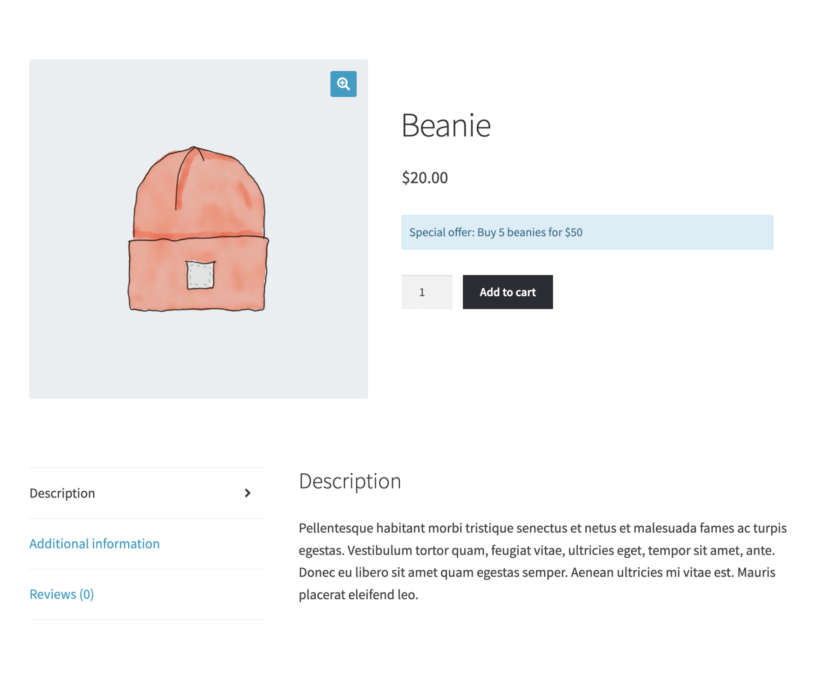Open the Reviews section link
This screenshot has width=820, height=681.
(x=61, y=594)
